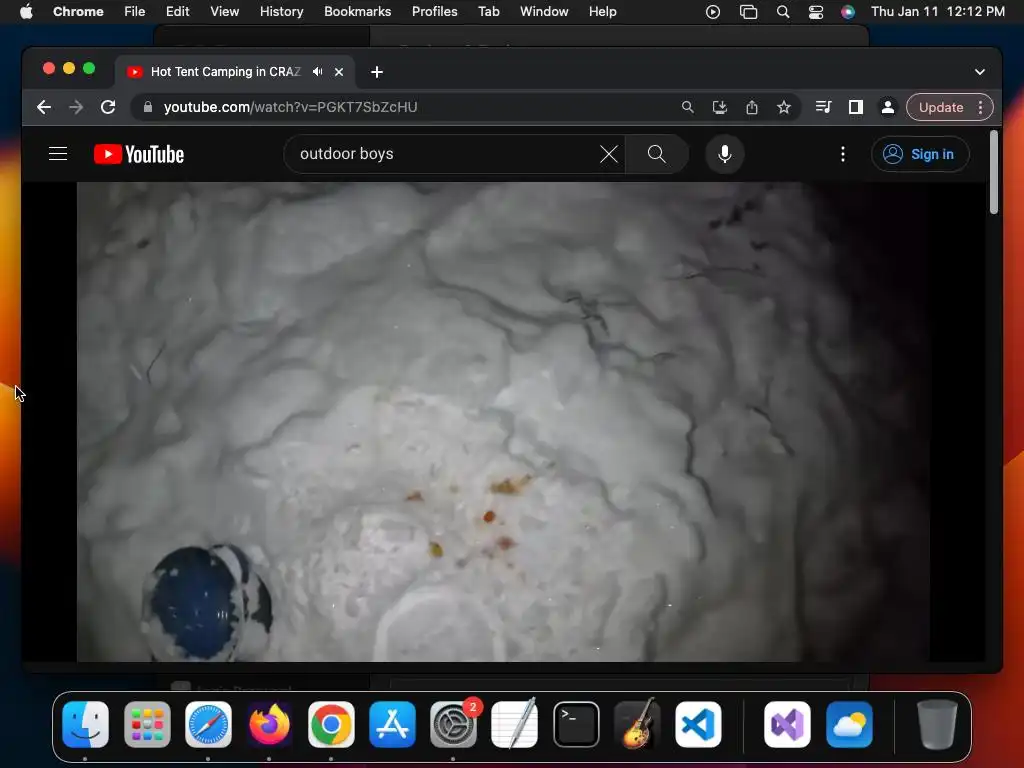
Task: Open media controls in Chrome toolbar
Action: pos(824,107)
